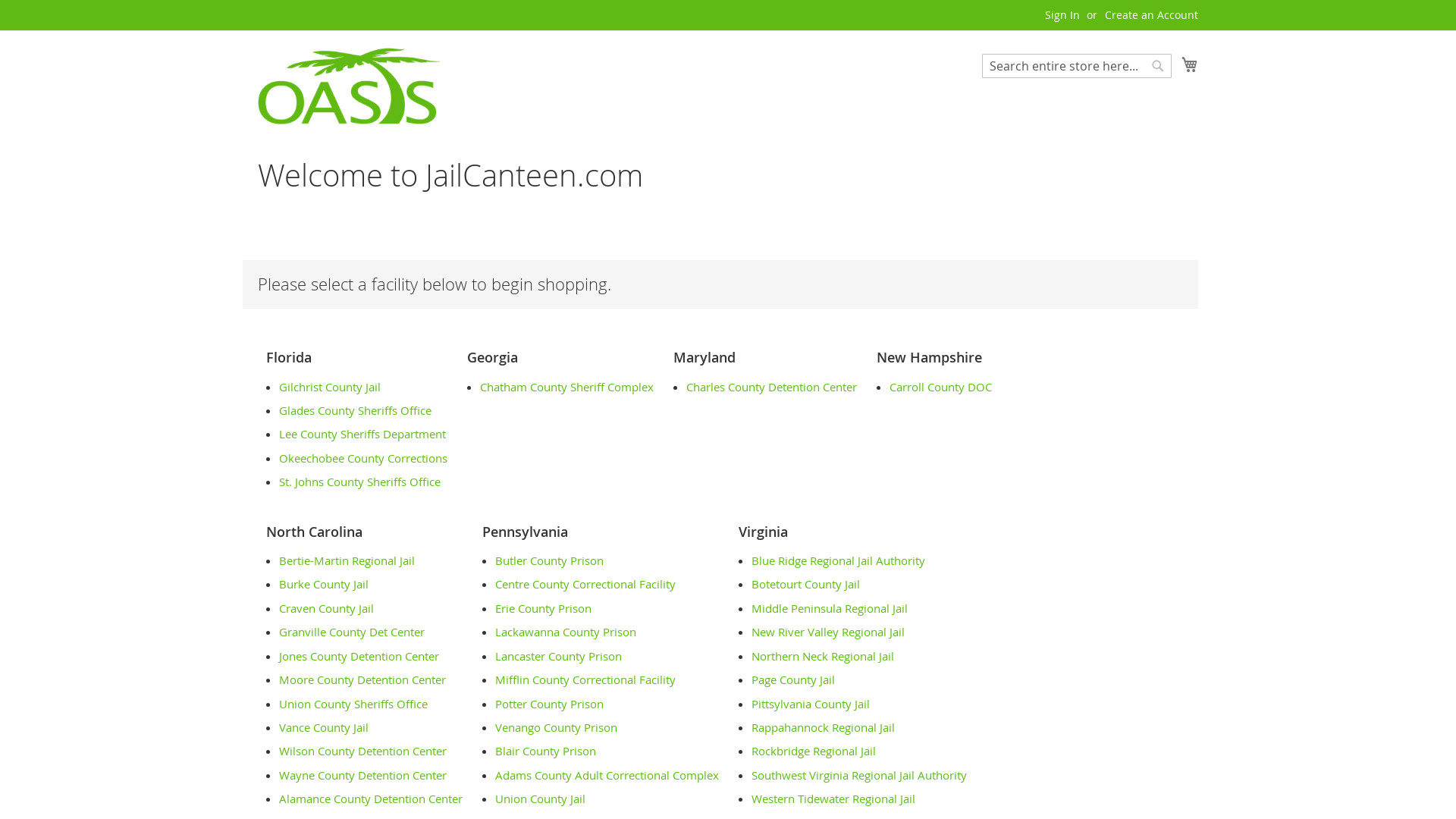Viewport: 1456px width, 819px height.
Task: Click Okeechobee County Corrections link
Action: point(363,458)
